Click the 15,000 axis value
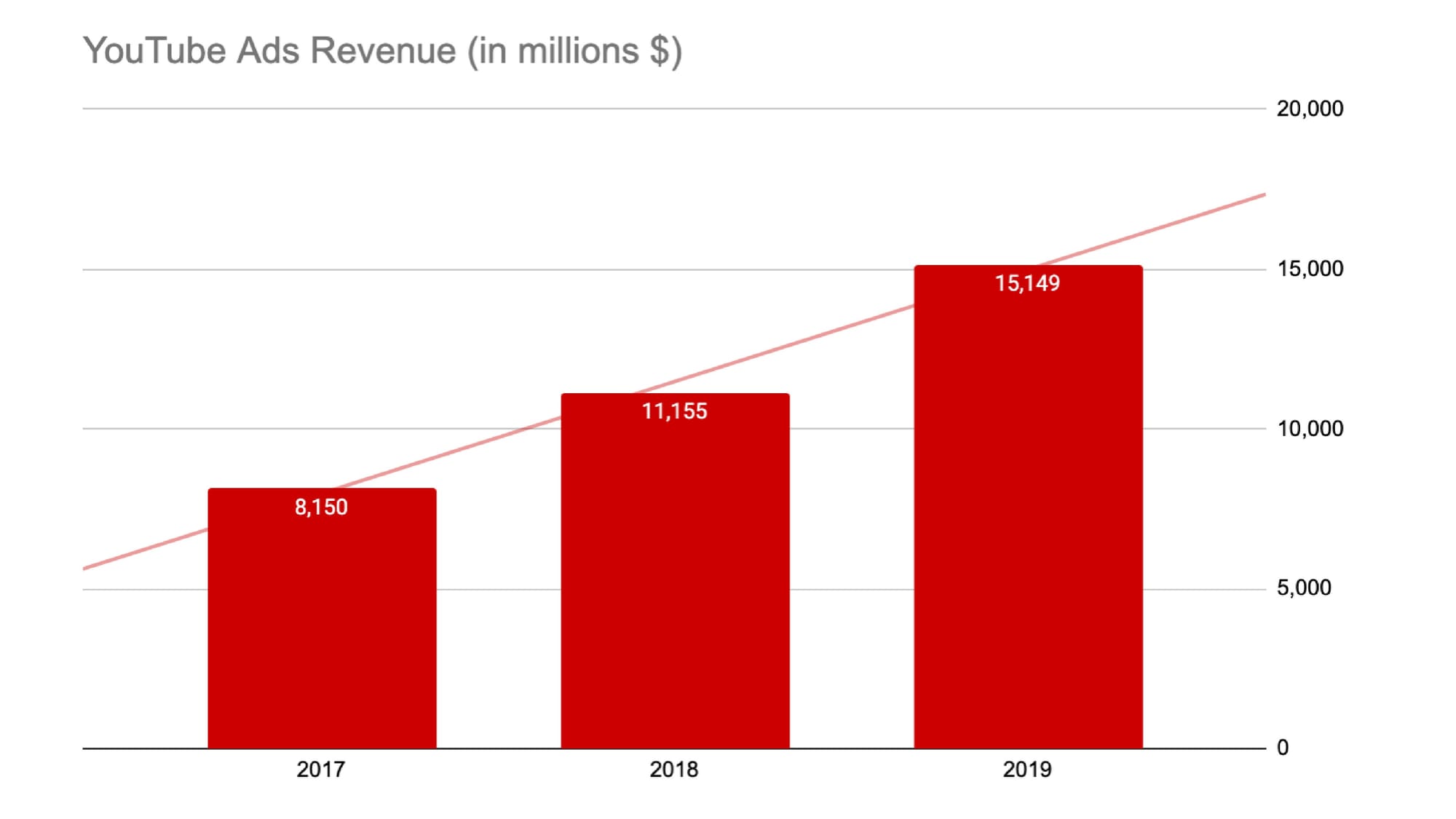This screenshot has width=1456, height=819. (x=1310, y=269)
